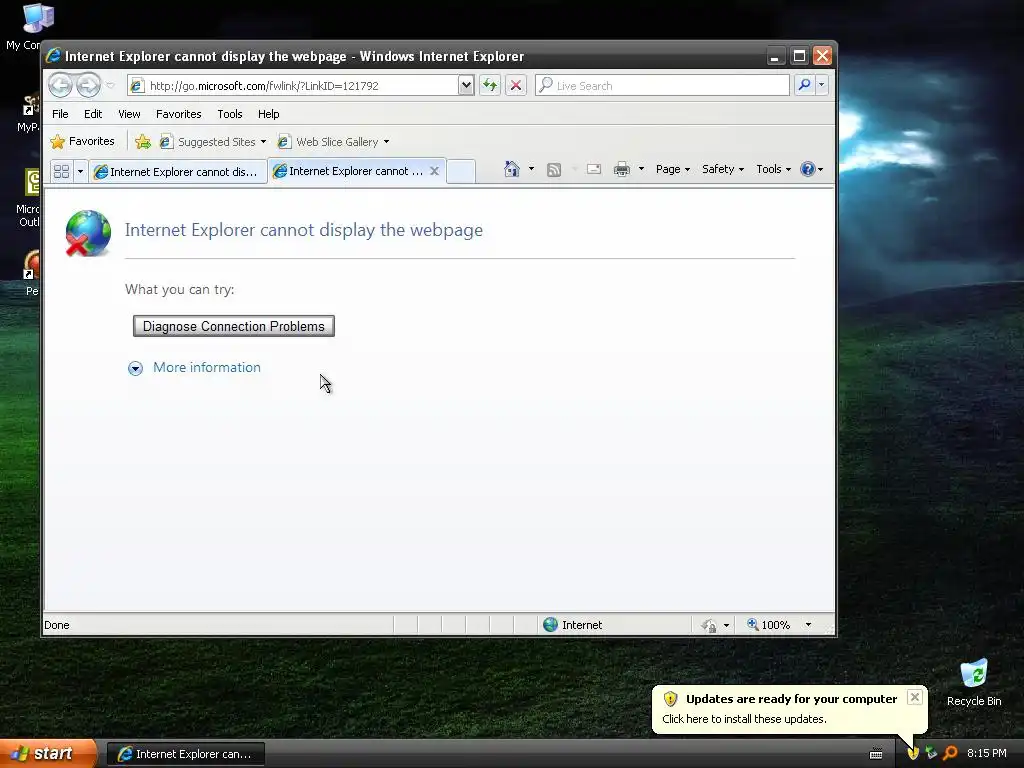
Task: Click the Protected Mode lock icon in status bar
Action: (x=709, y=626)
